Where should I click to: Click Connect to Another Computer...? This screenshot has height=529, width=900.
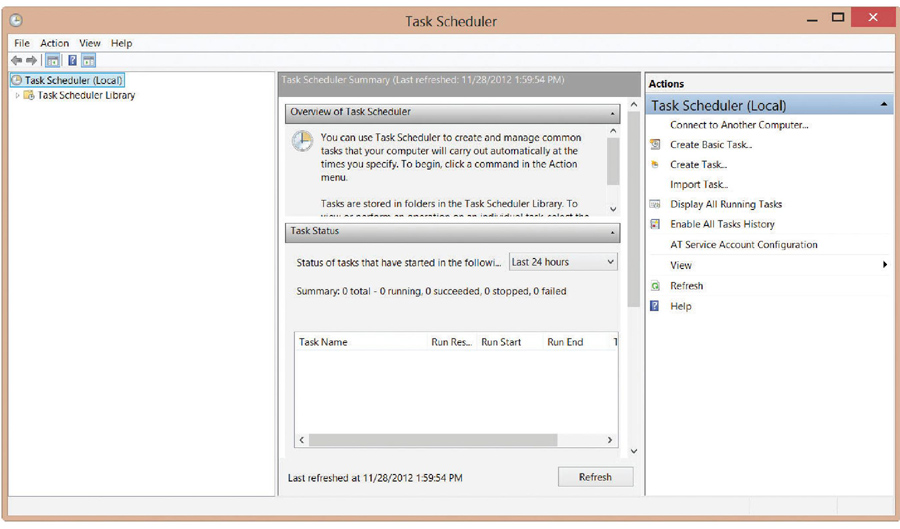click(x=739, y=125)
